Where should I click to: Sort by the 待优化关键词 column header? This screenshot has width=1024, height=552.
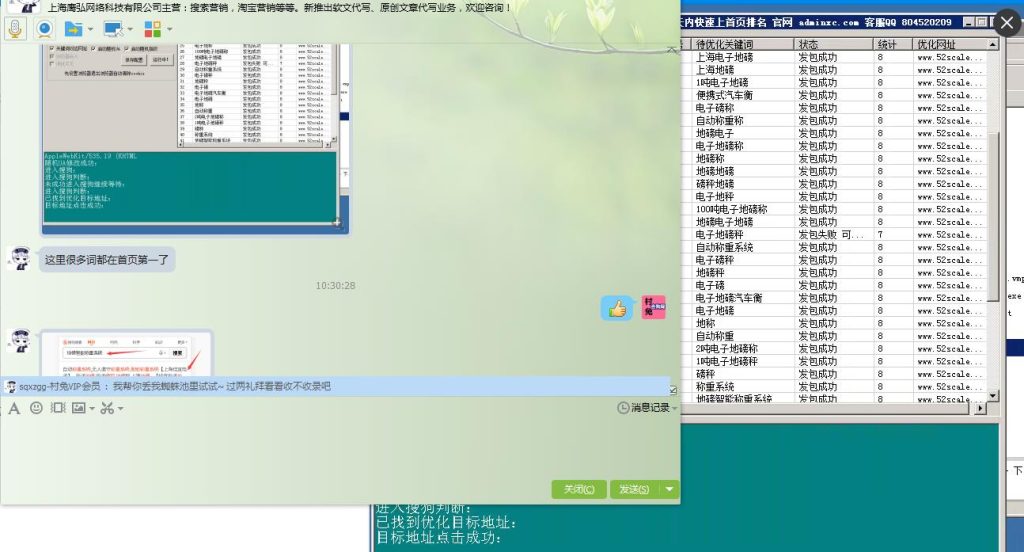point(743,44)
